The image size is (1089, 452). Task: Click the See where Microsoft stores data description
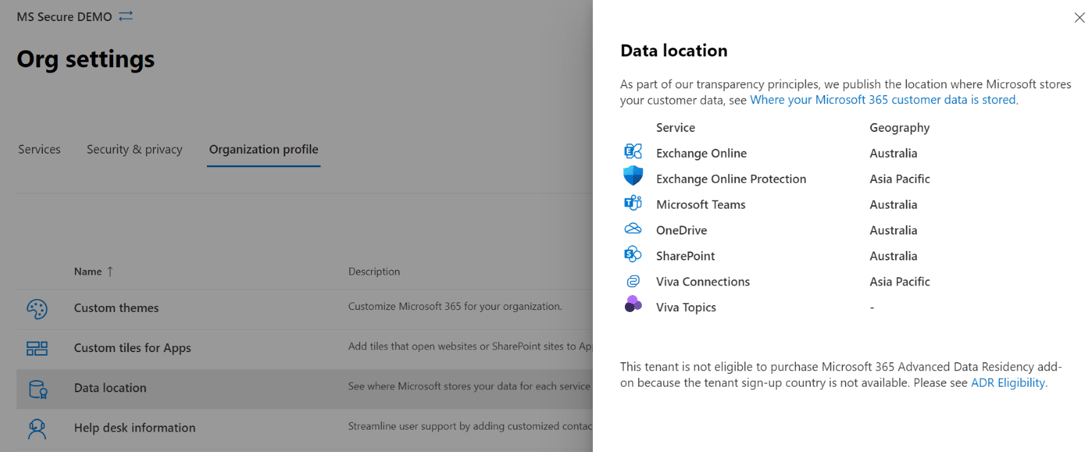[469, 386]
